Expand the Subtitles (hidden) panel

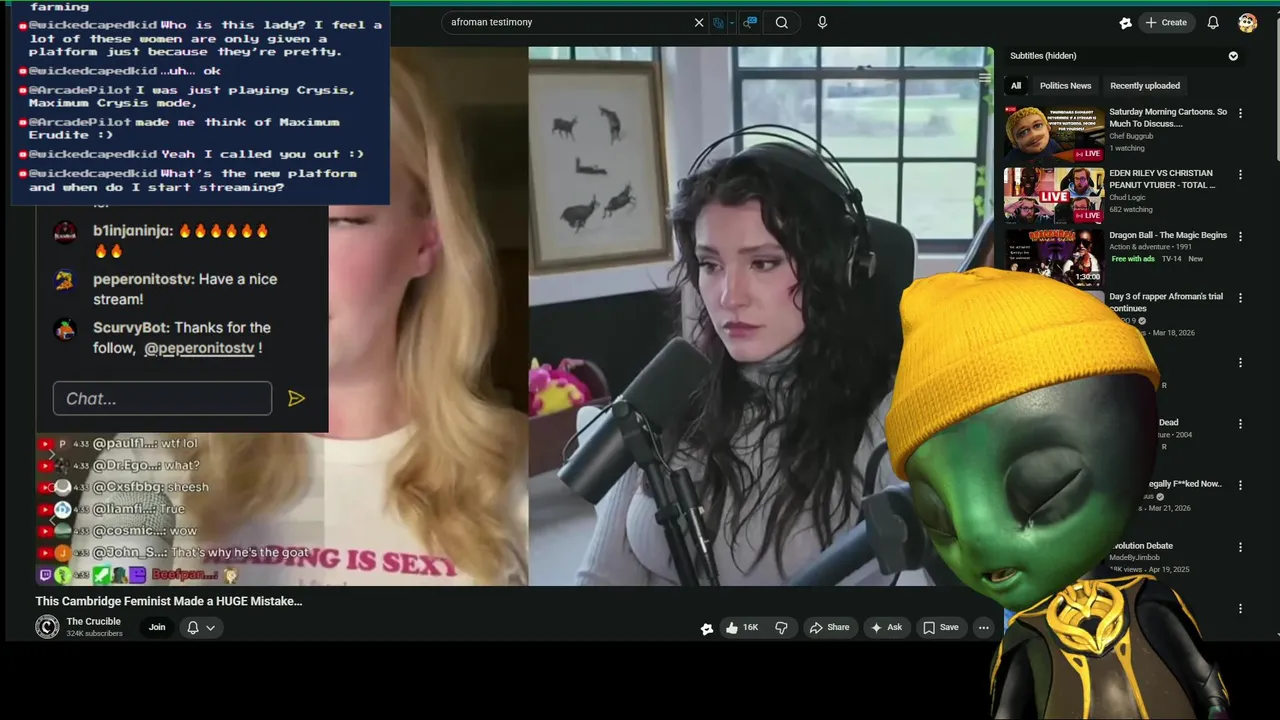(x=1233, y=56)
